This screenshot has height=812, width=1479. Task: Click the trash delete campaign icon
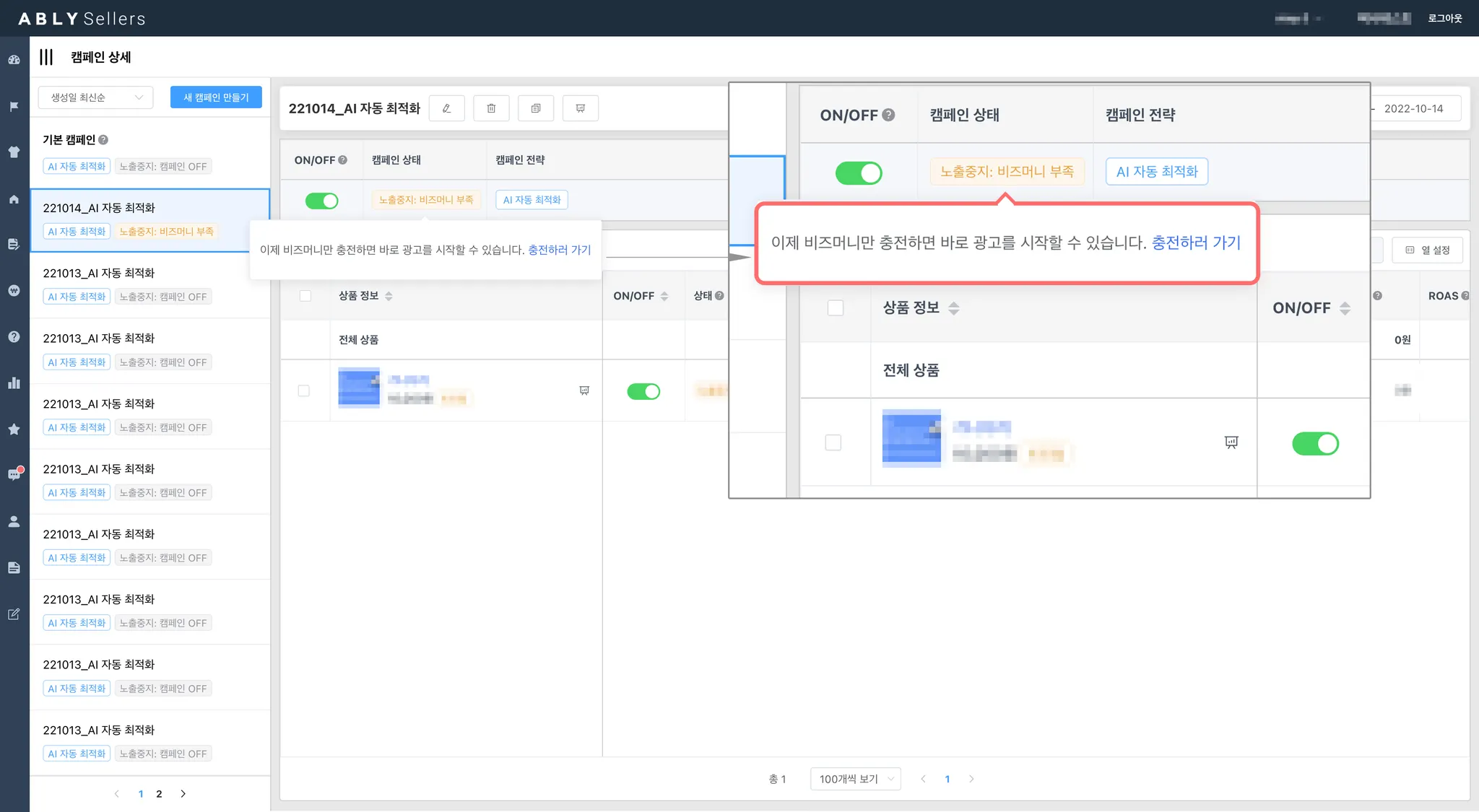point(491,108)
